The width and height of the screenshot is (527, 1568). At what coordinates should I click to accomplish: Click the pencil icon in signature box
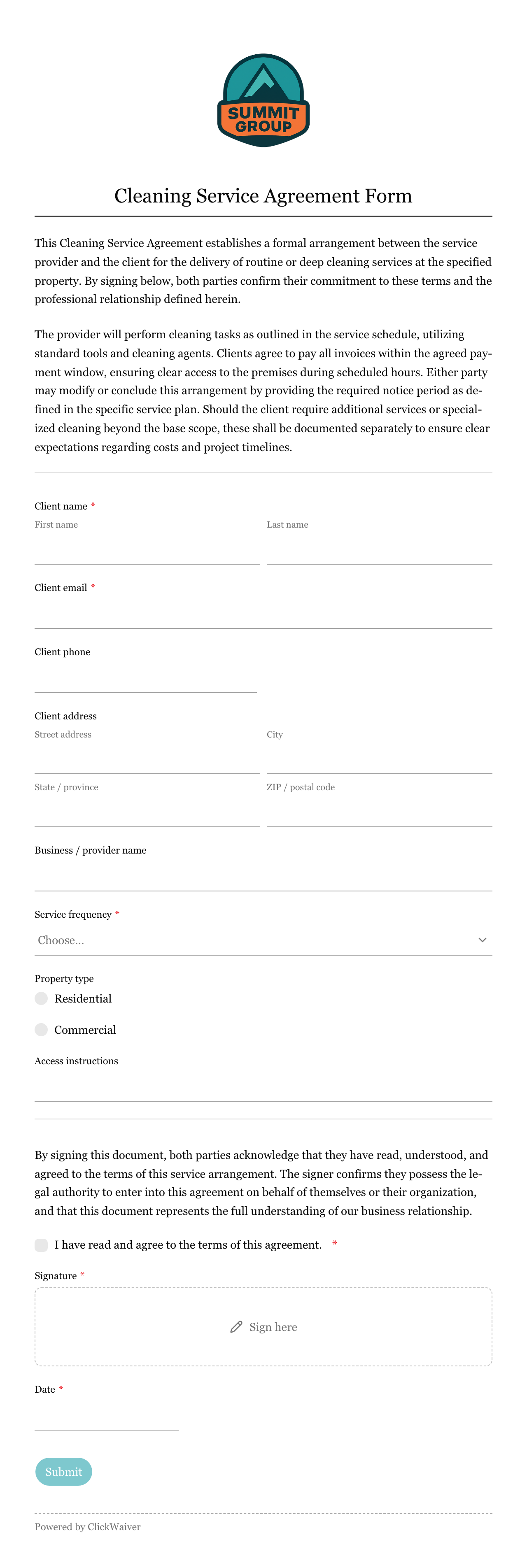click(236, 1327)
